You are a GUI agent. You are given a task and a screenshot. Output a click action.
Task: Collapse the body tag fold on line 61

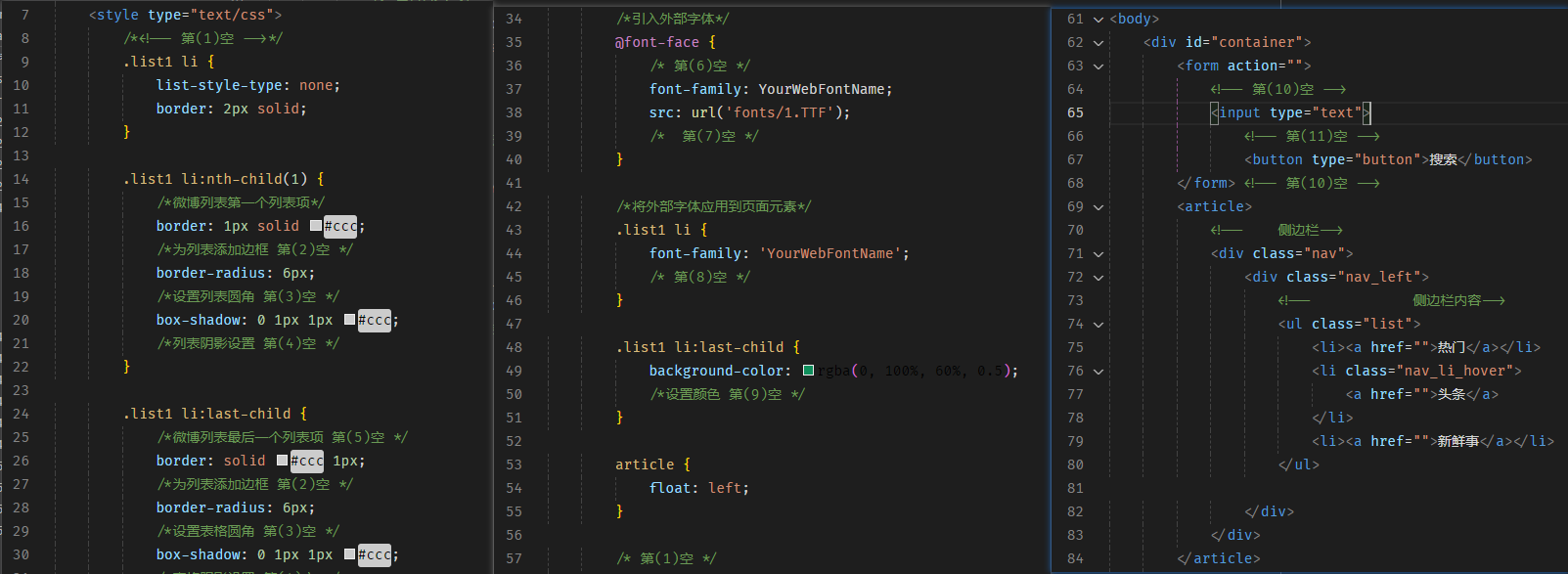[1098, 19]
